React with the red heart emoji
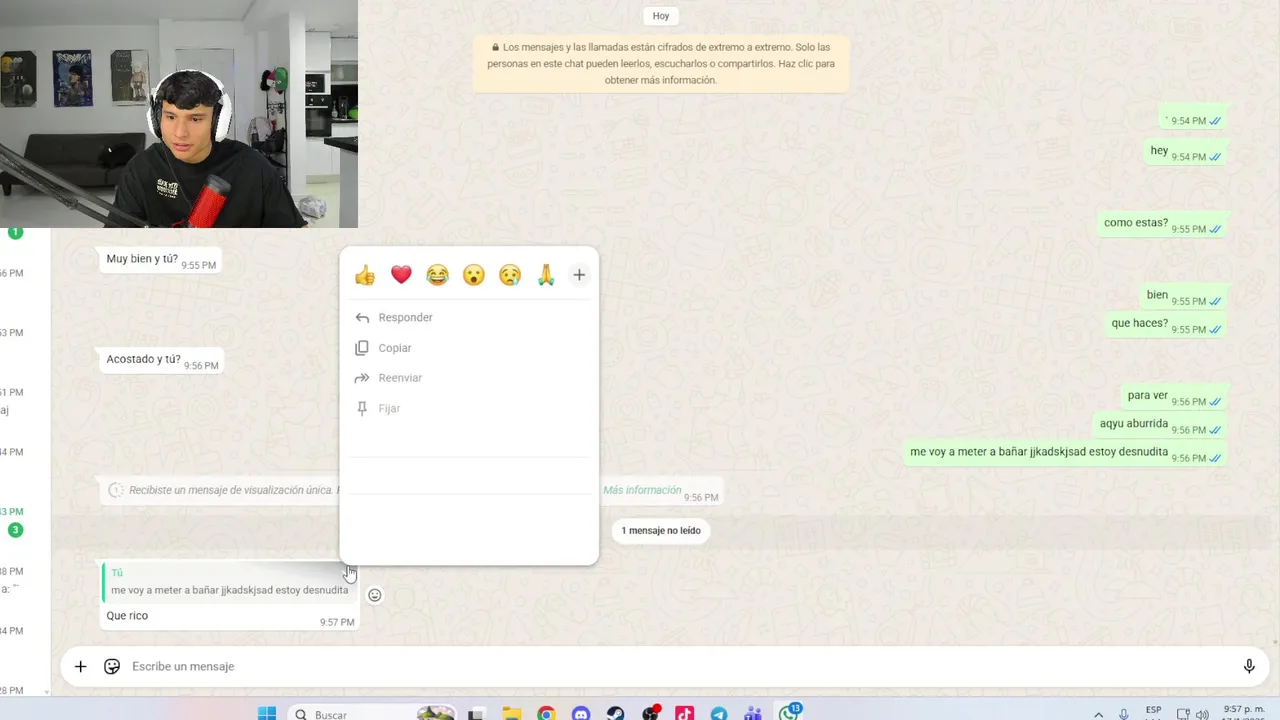 [x=401, y=275]
